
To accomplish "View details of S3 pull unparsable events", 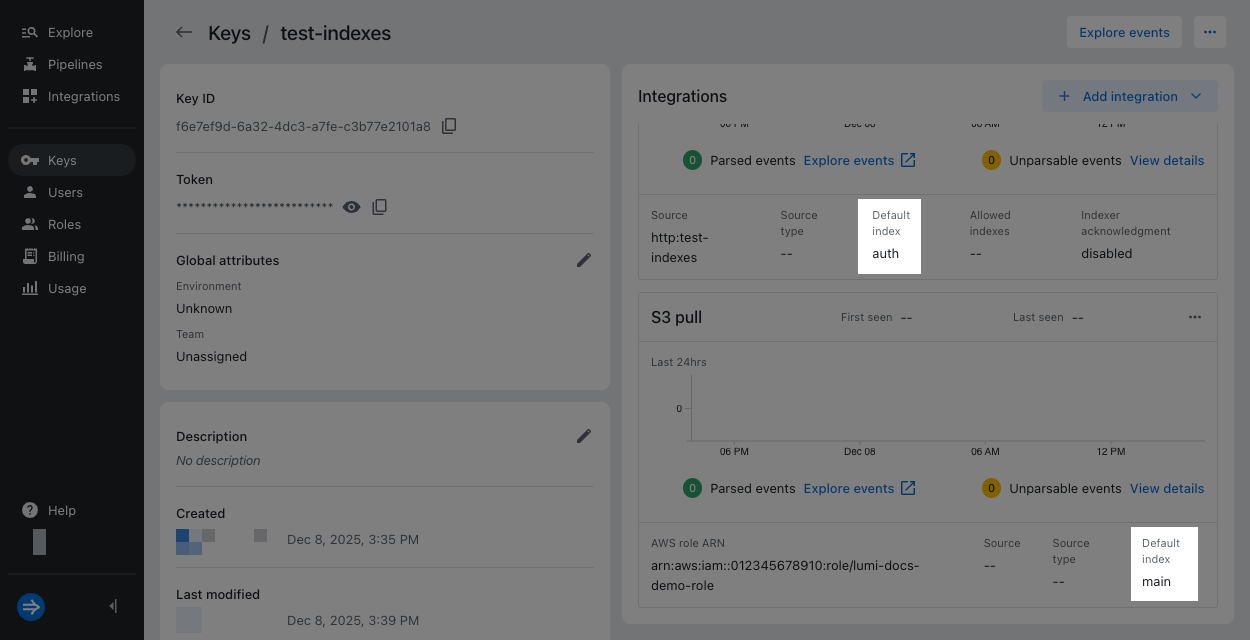I will point(1166,488).
